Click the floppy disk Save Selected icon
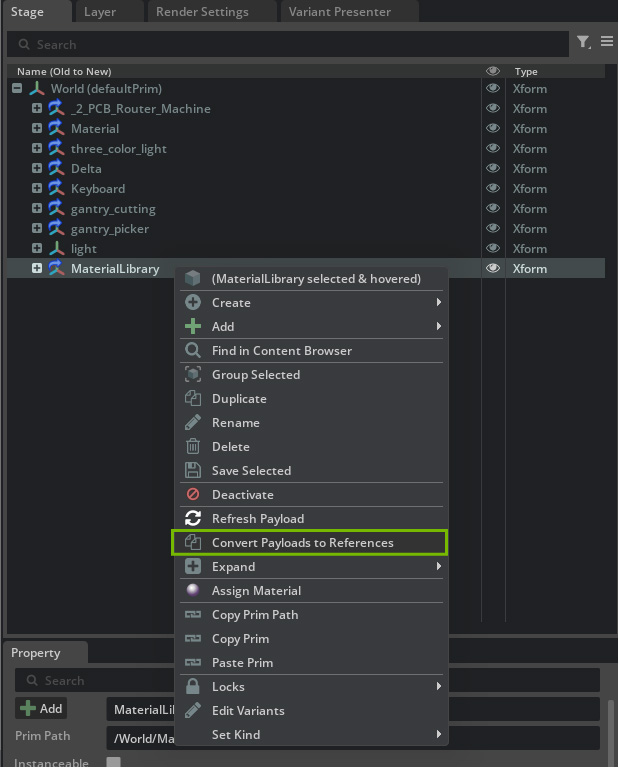Image resolution: width=619 pixels, height=768 pixels. (x=193, y=471)
